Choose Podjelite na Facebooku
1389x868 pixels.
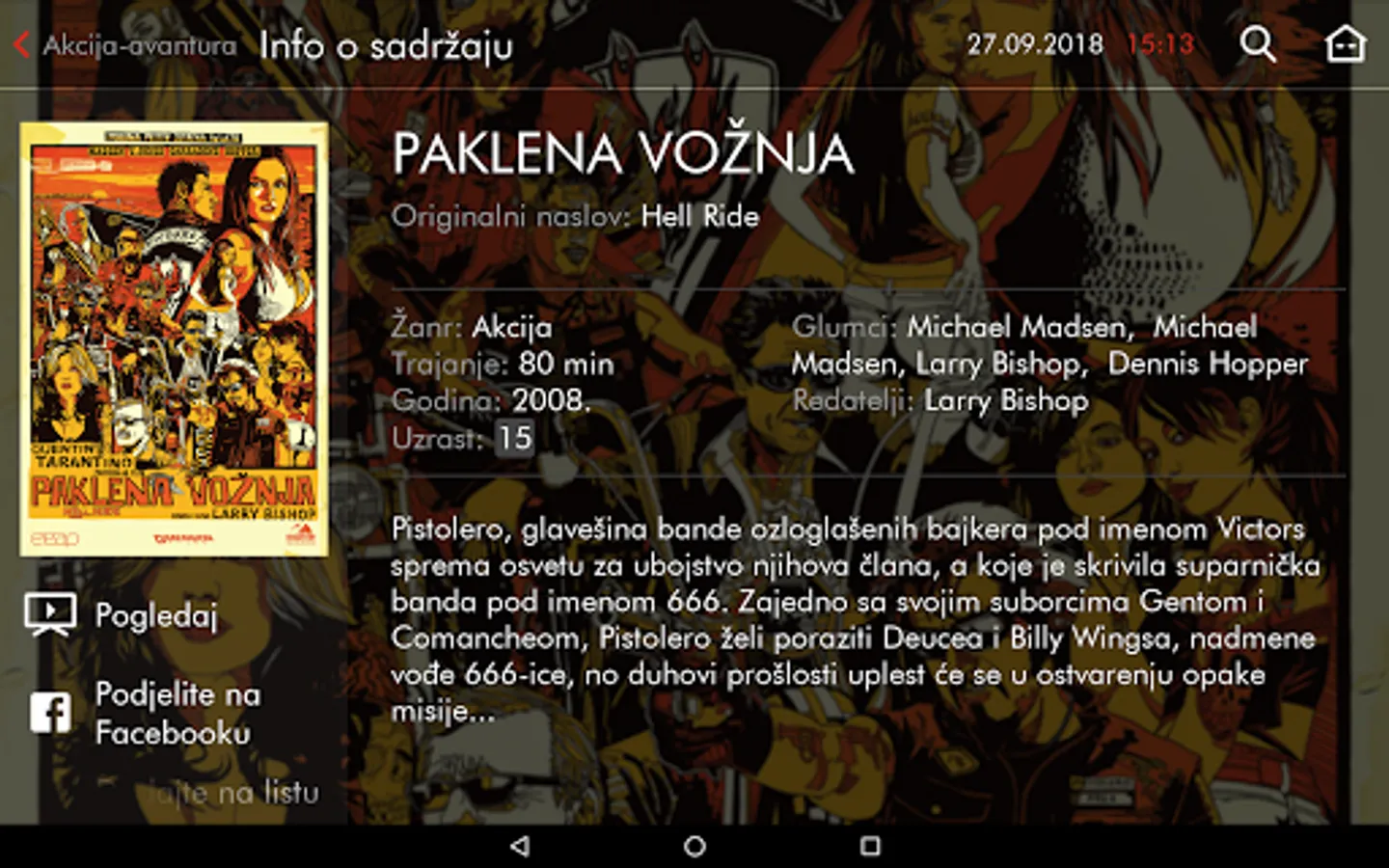click(x=177, y=714)
